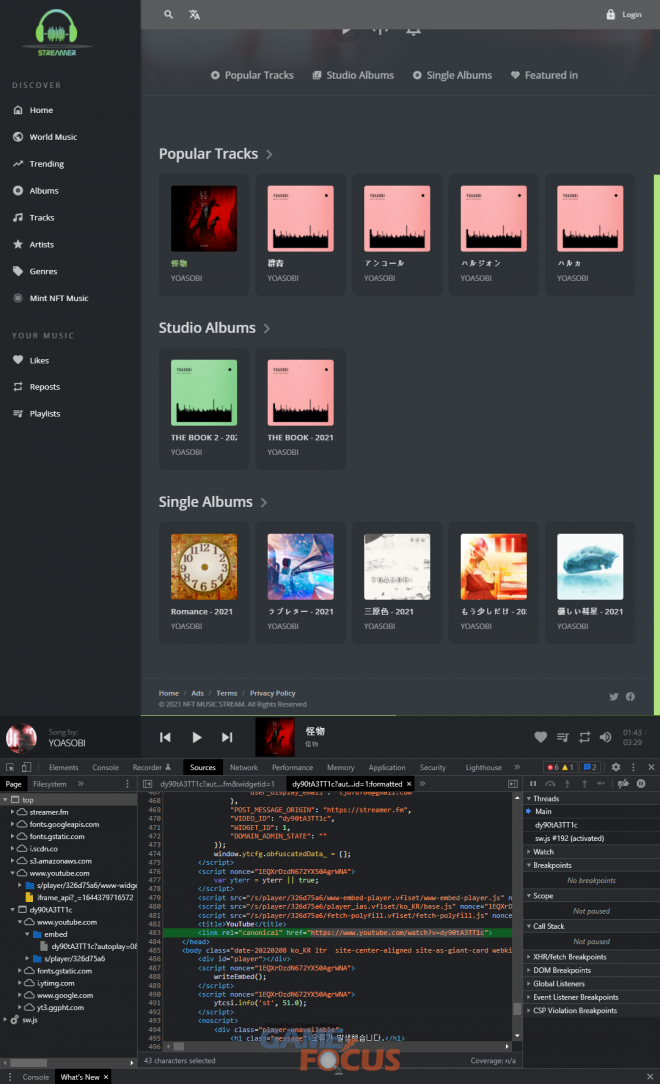Open Likes under Your Music
This screenshot has width=660, height=1084.
pyautogui.click(x=31, y=360)
